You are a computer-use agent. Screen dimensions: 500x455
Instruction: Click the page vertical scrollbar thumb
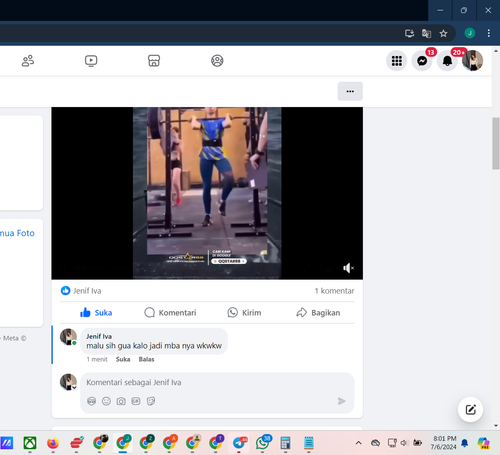coord(496,144)
